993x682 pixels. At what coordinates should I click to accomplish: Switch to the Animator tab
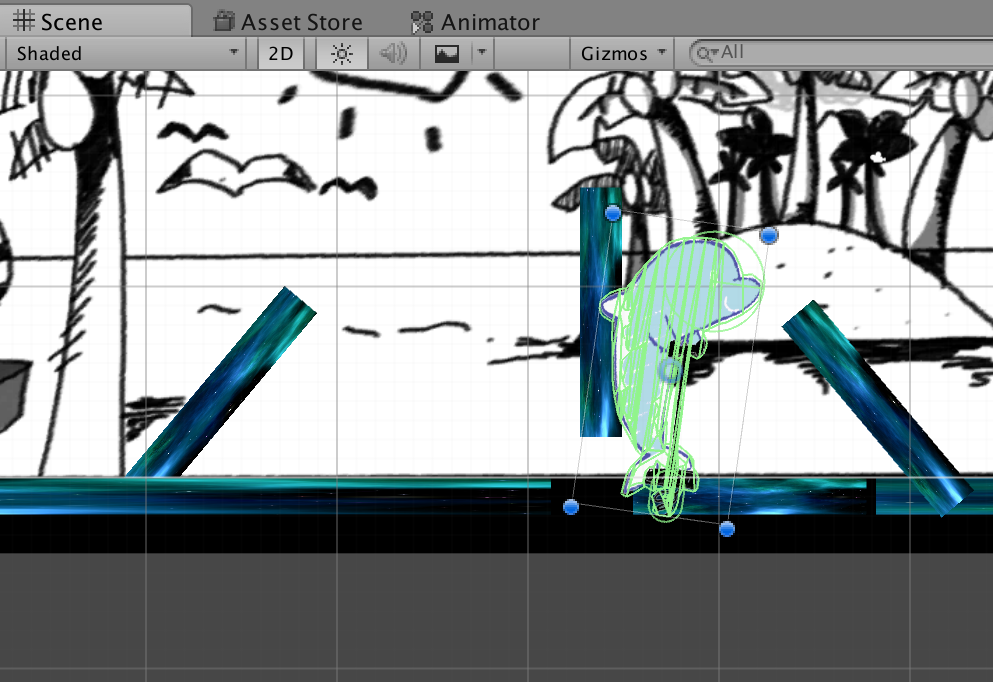click(475, 22)
